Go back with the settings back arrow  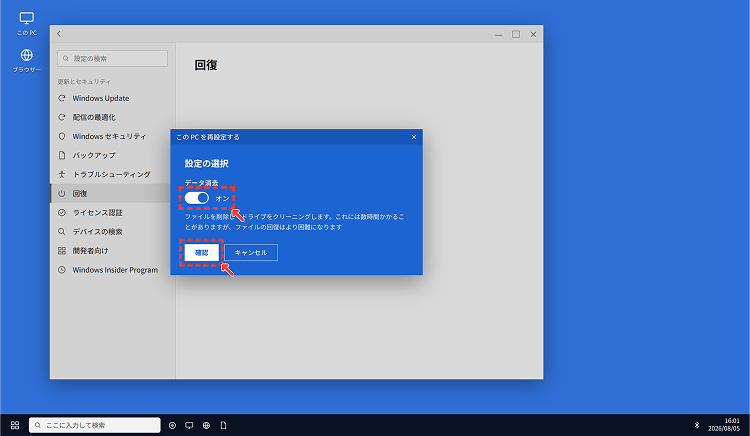tap(59, 34)
